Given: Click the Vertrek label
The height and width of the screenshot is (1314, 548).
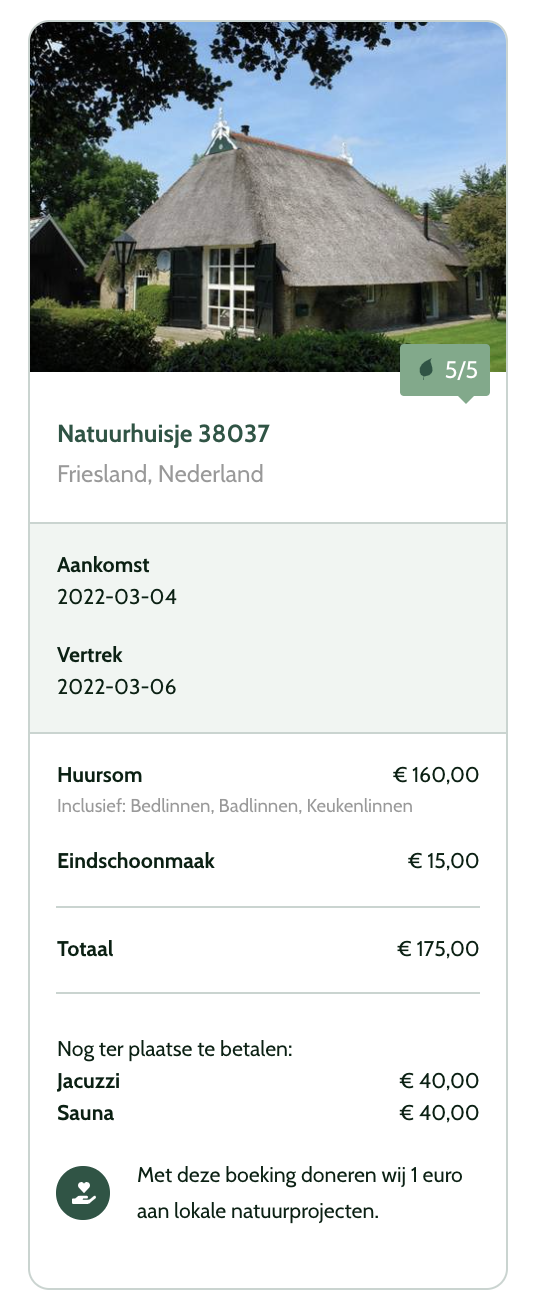Looking at the screenshot, I should pyautogui.click(x=90, y=655).
